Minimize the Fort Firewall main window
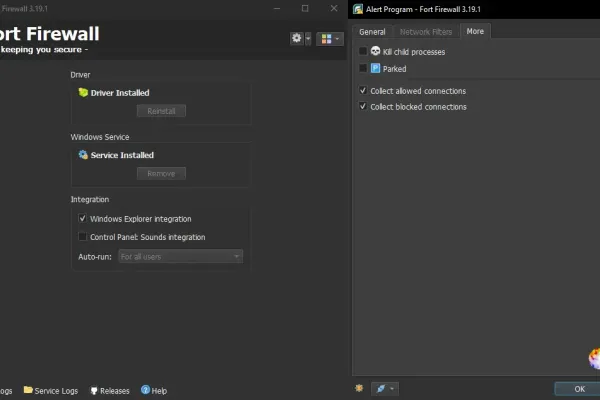This screenshot has height=400, width=600. pyautogui.click(x=277, y=8)
